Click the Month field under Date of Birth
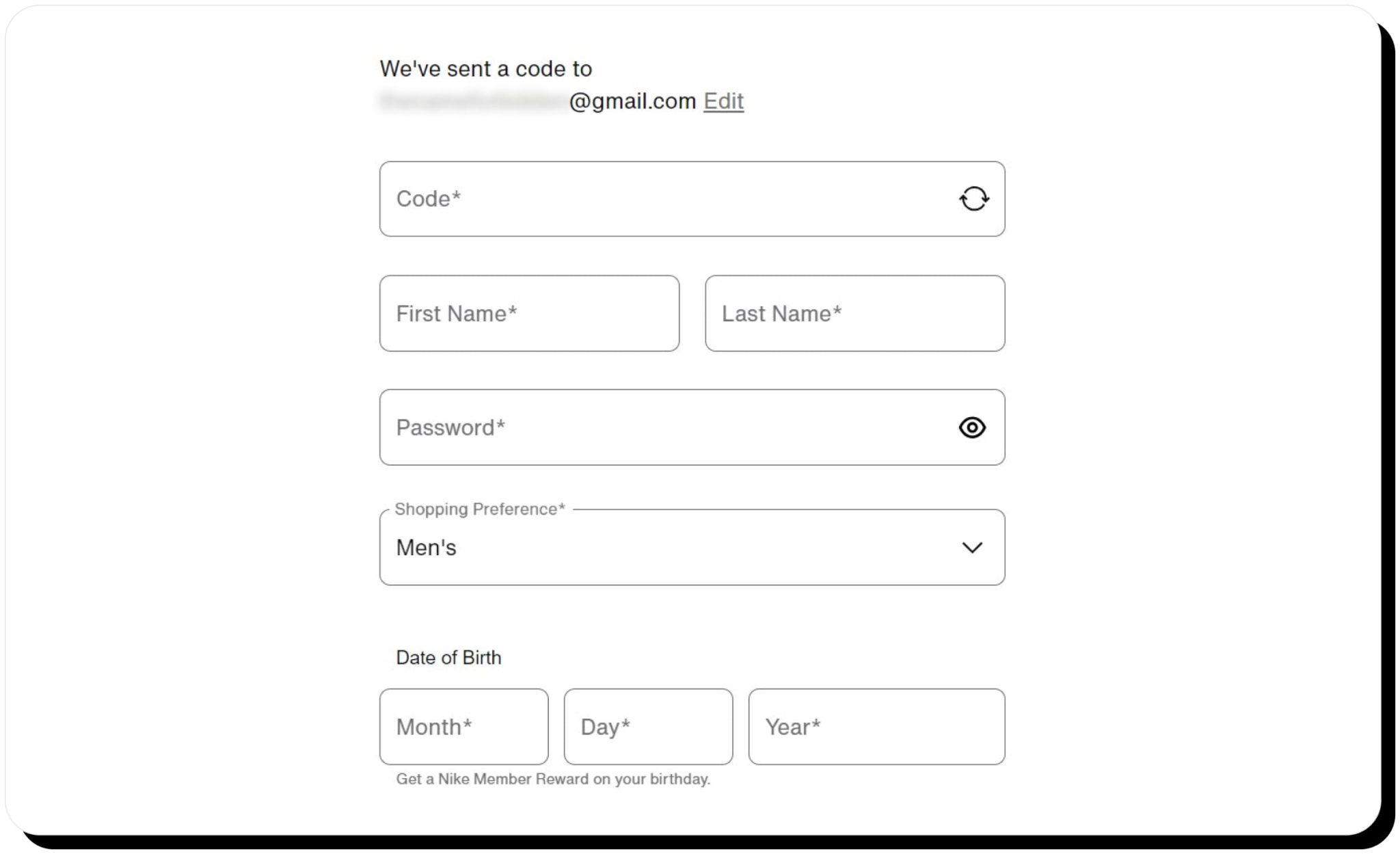The width and height of the screenshot is (1400, 854). click(463, 726)
